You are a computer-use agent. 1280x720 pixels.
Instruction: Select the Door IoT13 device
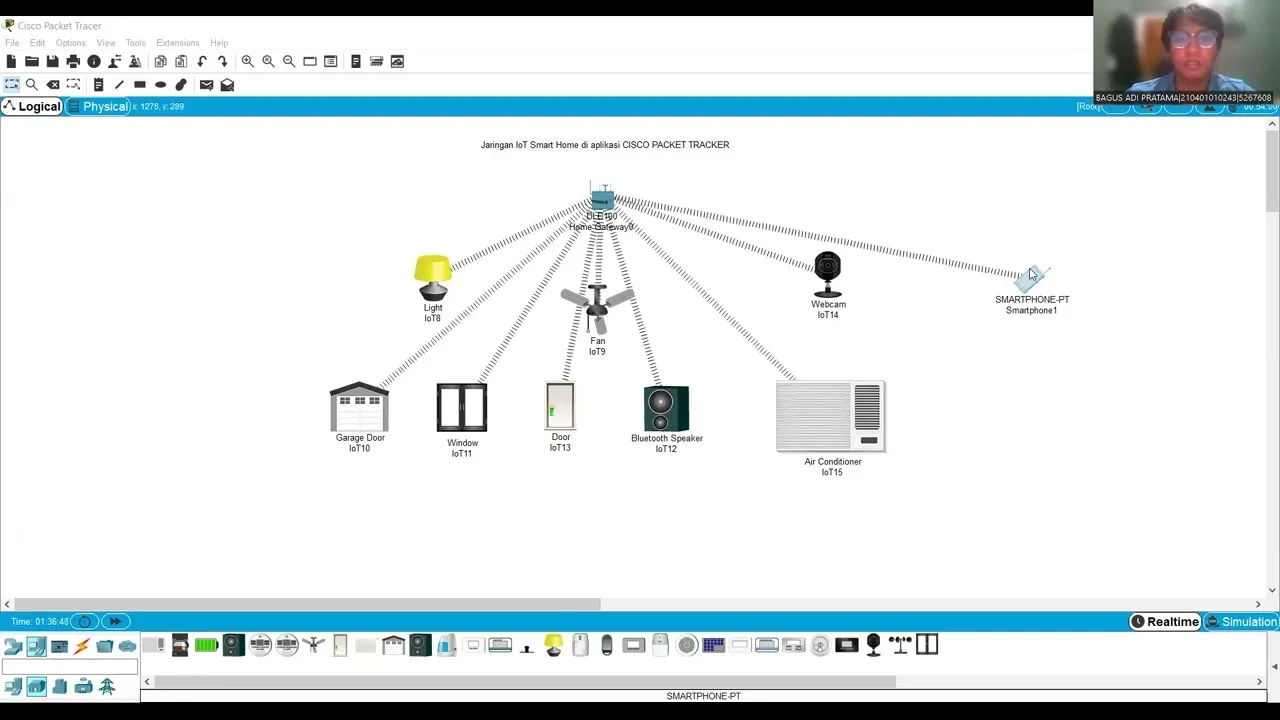(560, 405)
